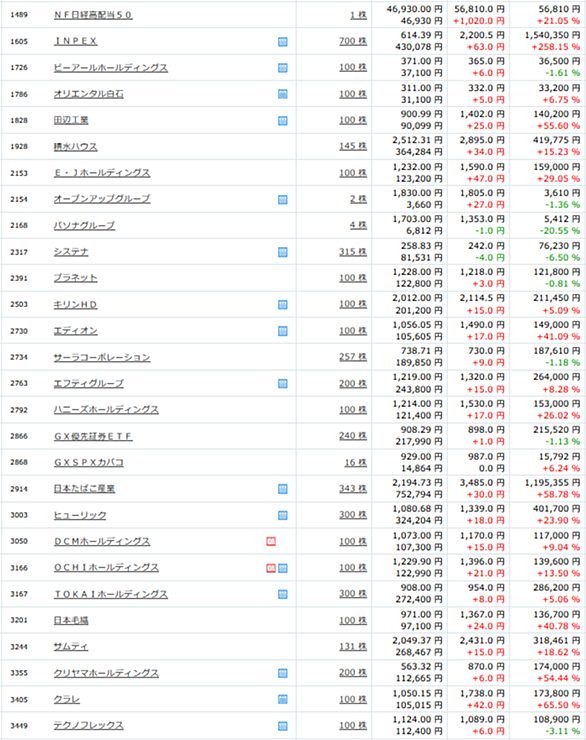Open stock name link for code 1928

(x=75, y=147)
